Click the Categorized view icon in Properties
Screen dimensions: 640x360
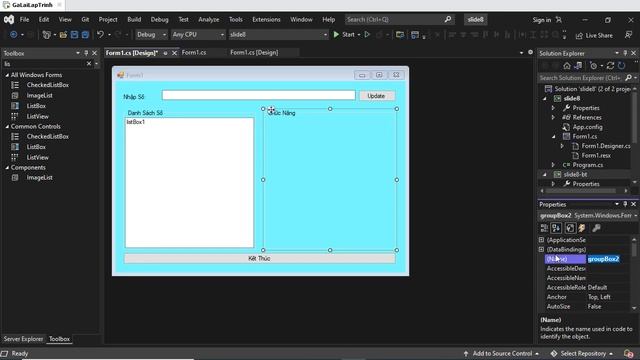544,228
